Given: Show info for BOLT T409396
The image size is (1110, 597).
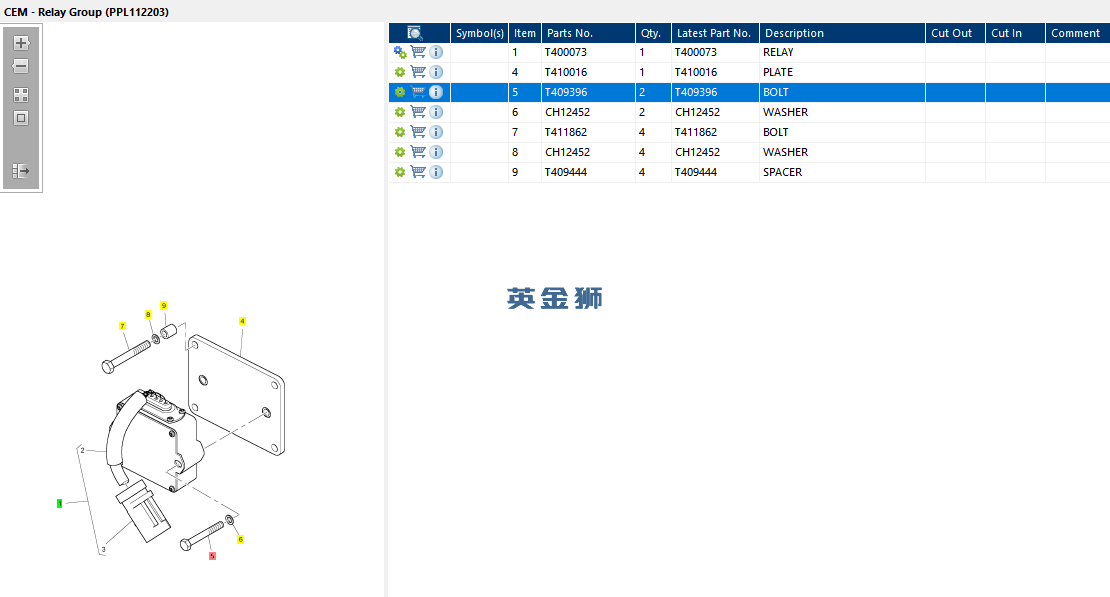Looking at the screenshot, I should point(436,92).
